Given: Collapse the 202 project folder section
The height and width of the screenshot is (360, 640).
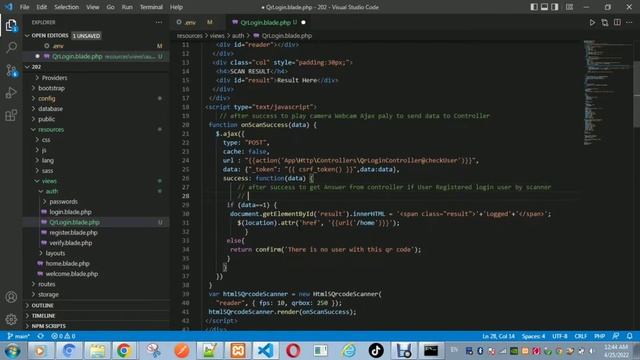Looking at the screenshot, I should 96,67.
